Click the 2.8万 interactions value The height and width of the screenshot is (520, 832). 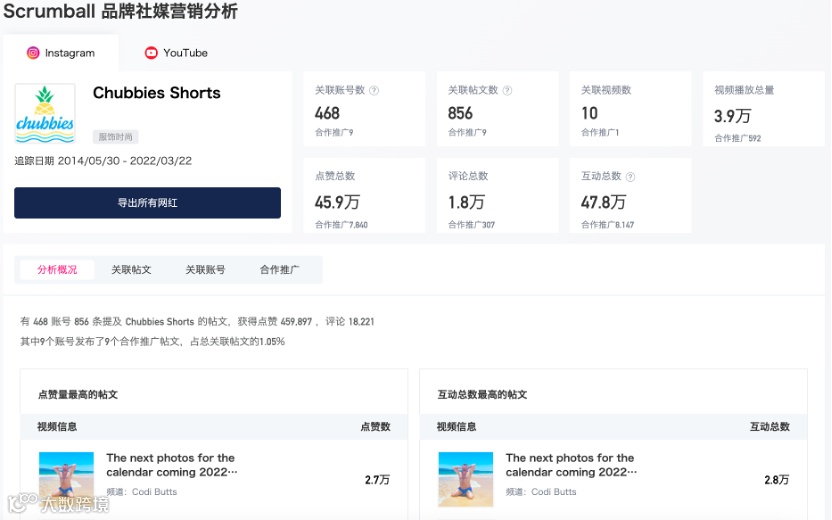click(x=777, y=480)
